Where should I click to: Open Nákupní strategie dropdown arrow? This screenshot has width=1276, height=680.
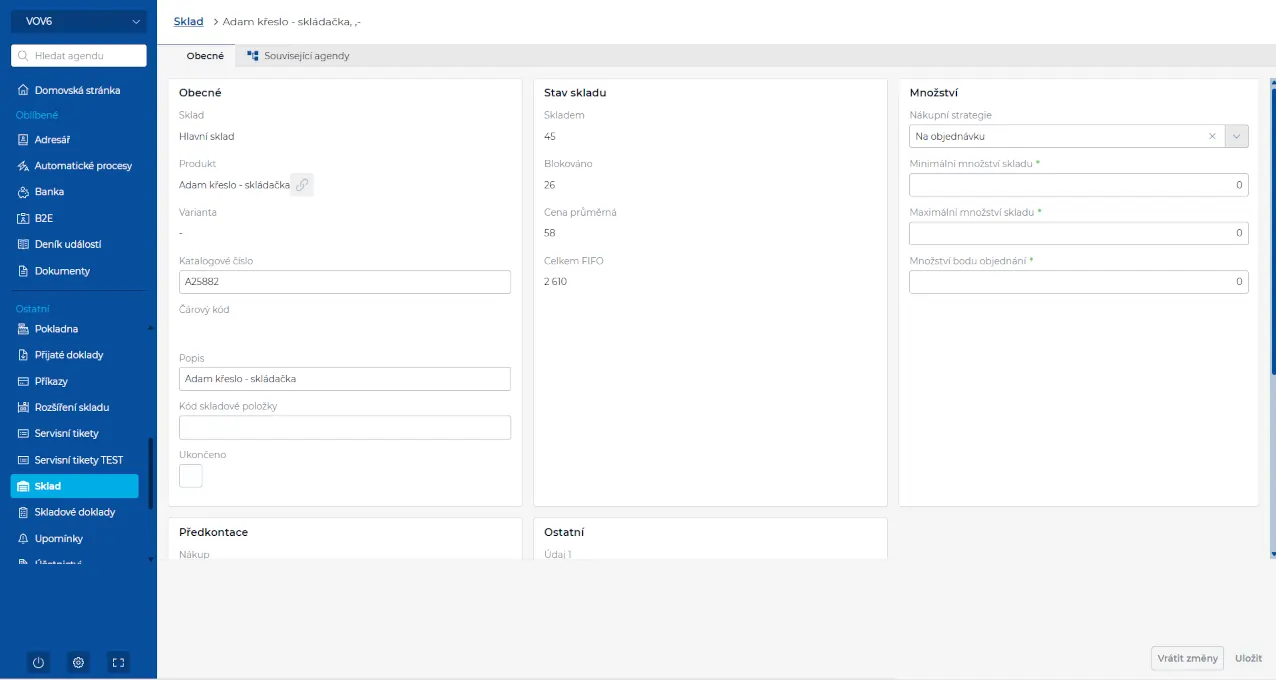tap(1237, 136)
